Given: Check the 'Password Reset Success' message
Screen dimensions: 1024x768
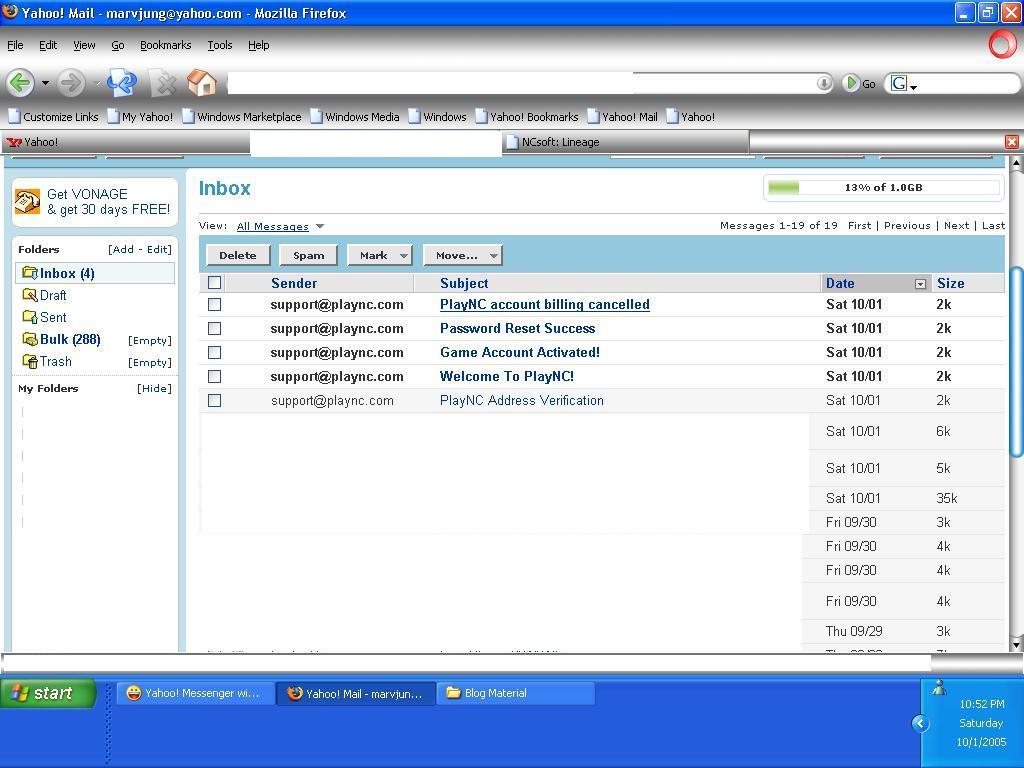Looking at the screenshot, I should pyautogui.click(x=214, y=328).
